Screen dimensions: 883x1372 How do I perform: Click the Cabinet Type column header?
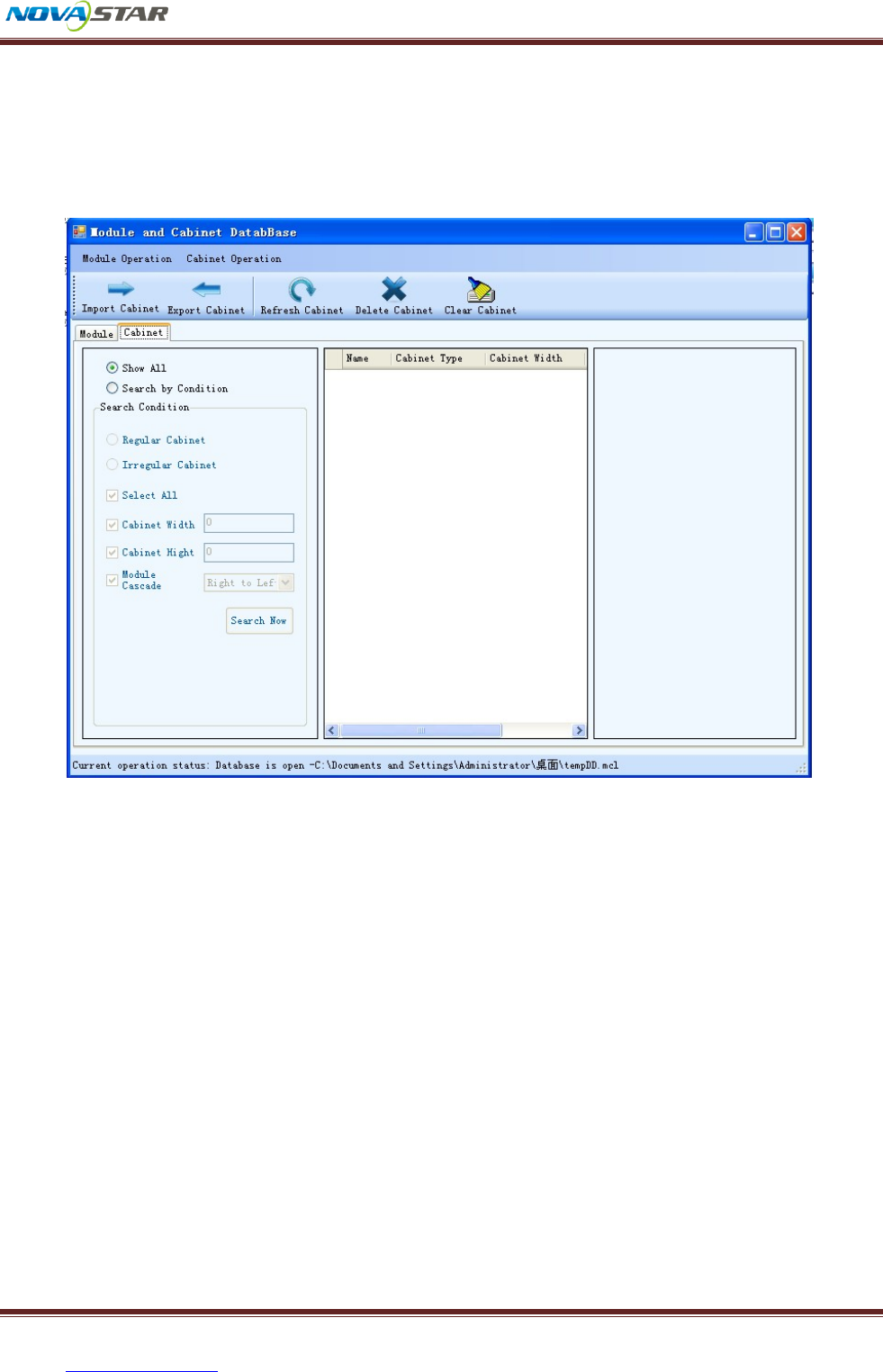438,358
